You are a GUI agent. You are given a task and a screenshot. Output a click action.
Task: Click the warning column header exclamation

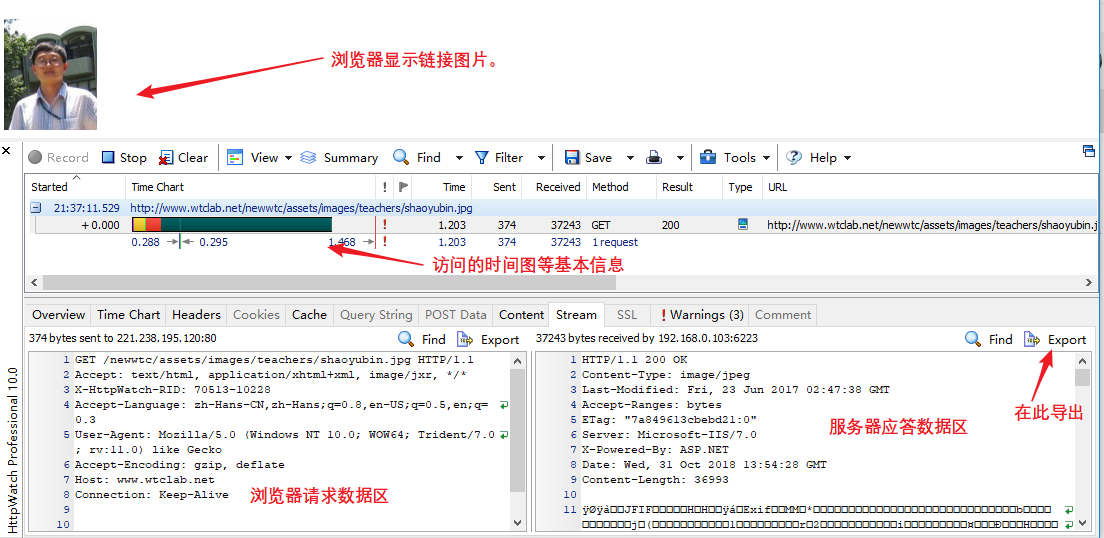384,187
